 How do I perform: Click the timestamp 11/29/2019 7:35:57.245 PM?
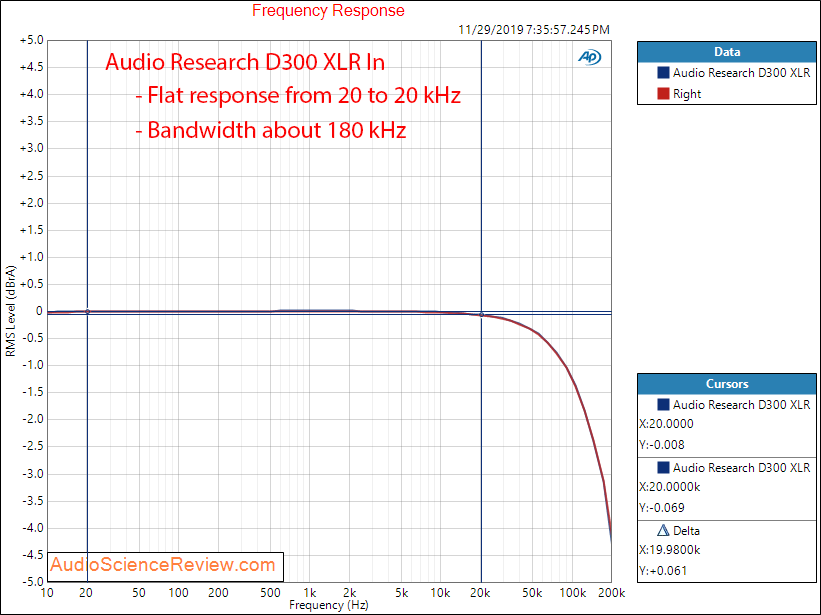coord(534,30)
